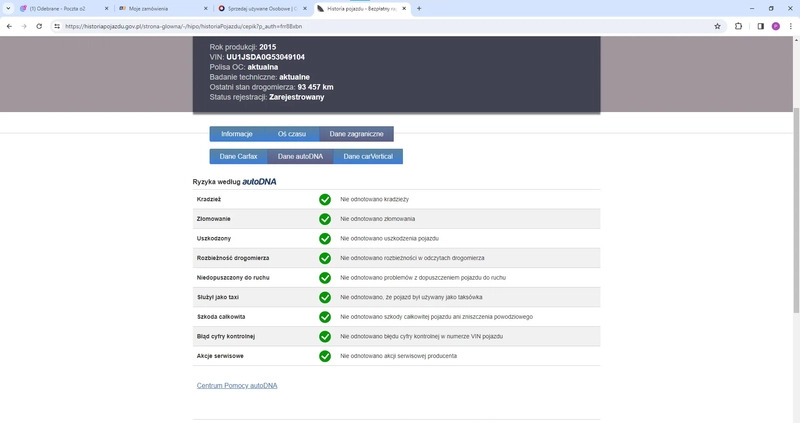Close the Odebrane Poczta o2 tab

(107, 9)
